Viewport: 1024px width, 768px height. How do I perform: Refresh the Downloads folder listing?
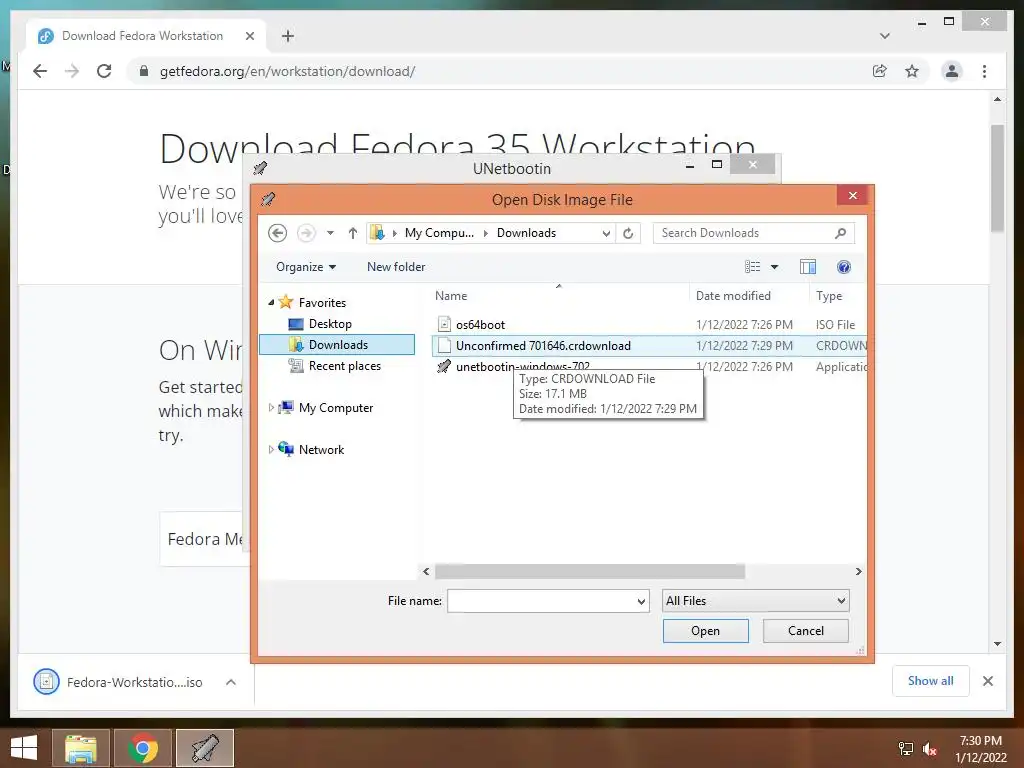(628, 233)
